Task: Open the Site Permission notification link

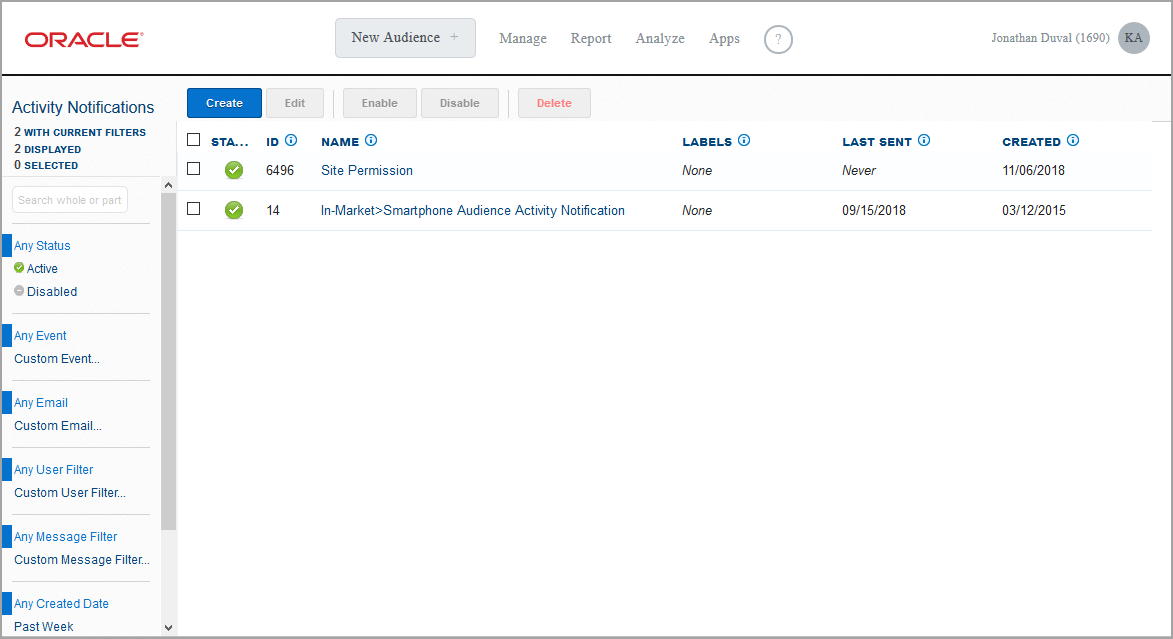Action: coord(367,171)
